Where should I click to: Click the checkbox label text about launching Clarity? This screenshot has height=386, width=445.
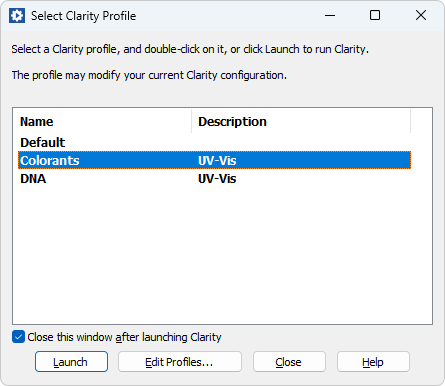124,337
